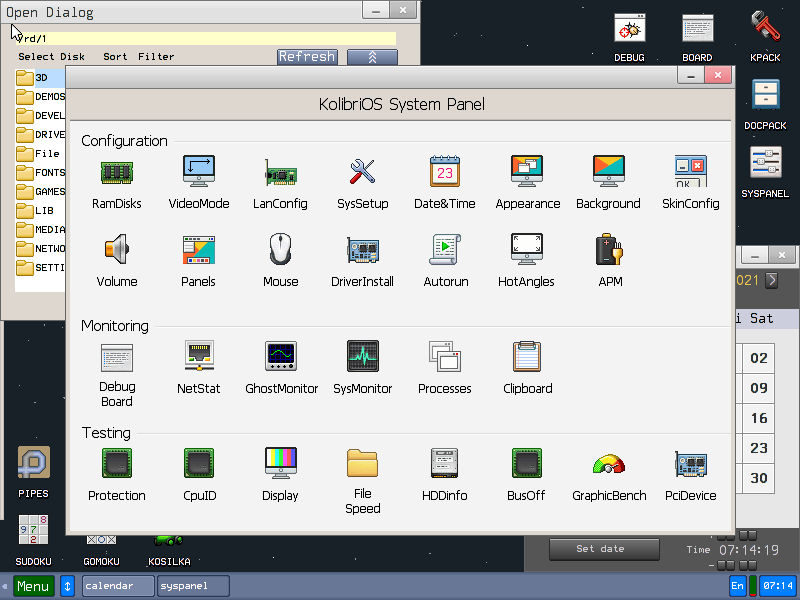Click the taskbar clock showing 07:14
800x600 pixels.
778,586
